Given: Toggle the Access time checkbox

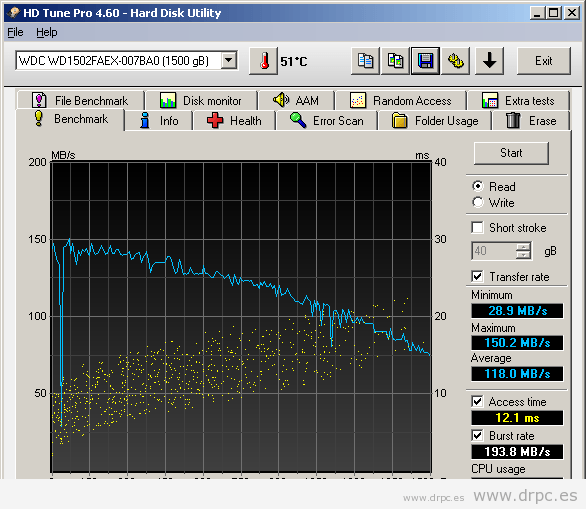Looking at the screenshot, I should (x=477, y=401).
